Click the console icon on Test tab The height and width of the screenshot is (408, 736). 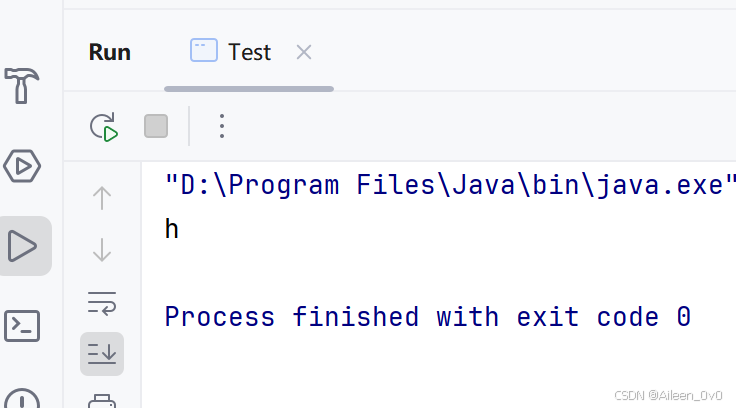pos(204,50)
